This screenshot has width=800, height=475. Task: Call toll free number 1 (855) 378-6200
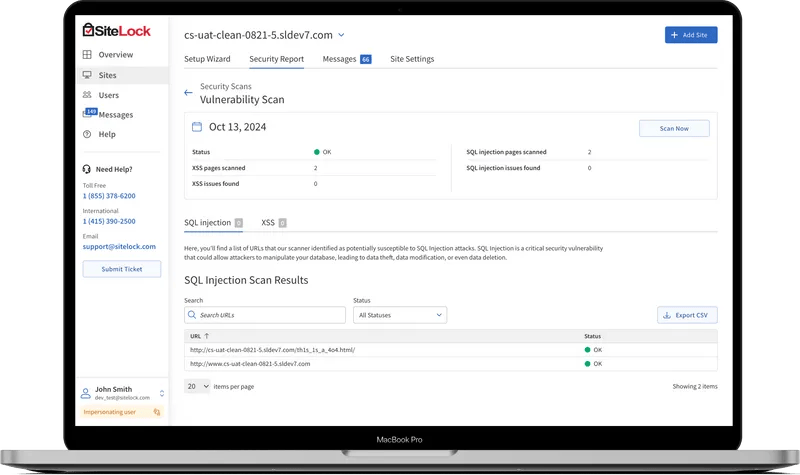109,196
